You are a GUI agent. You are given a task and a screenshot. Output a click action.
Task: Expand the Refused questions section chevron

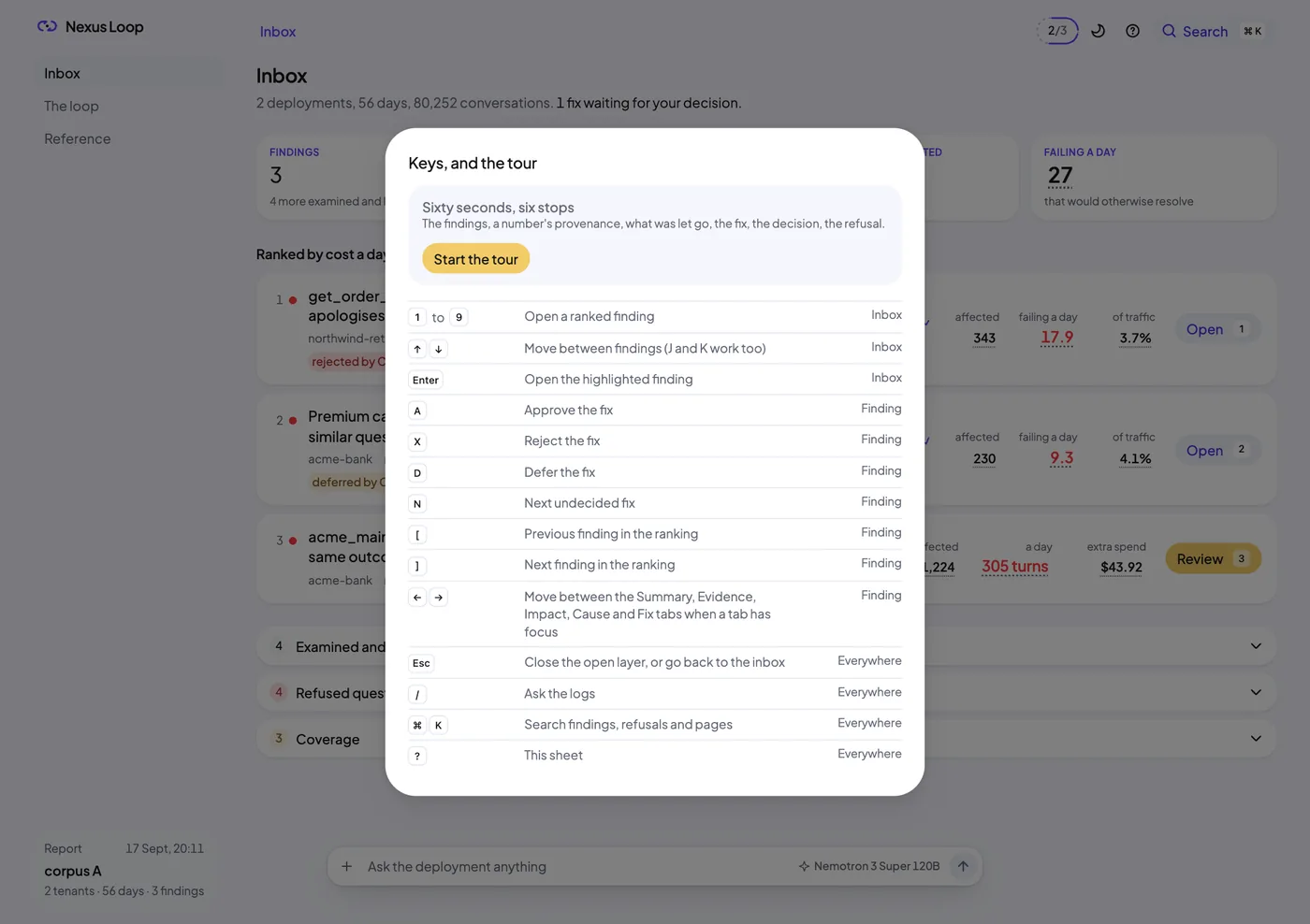(x=1256, y=692)
